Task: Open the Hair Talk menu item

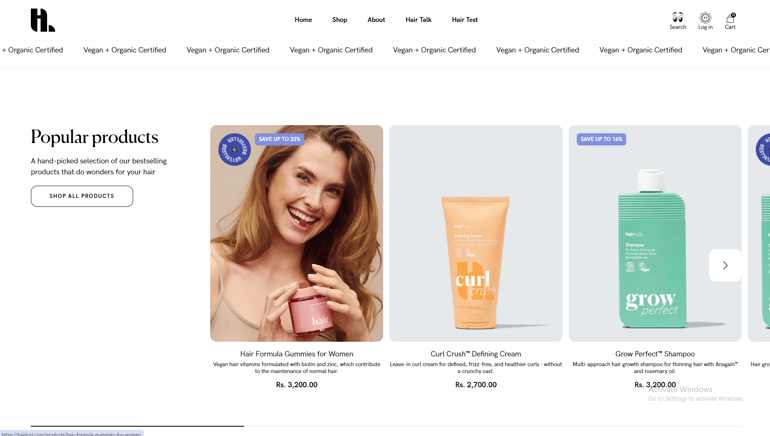Action: coord(418,20)
